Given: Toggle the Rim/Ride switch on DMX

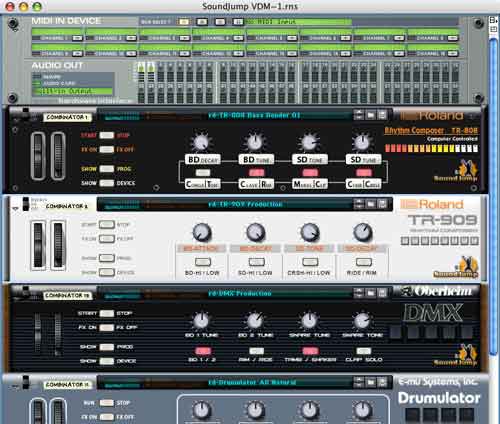Looking at the screenshot, I should (257, 351).
